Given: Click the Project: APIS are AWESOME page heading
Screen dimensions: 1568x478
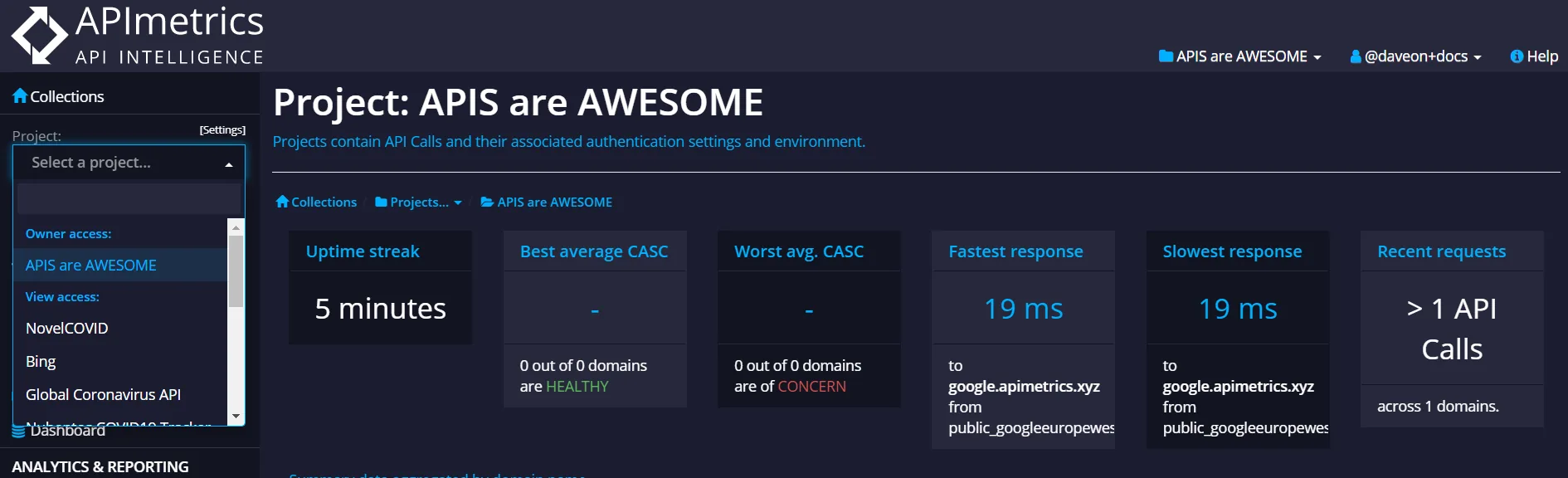Looking at the screenshot, I should click(x=518, y=102).
